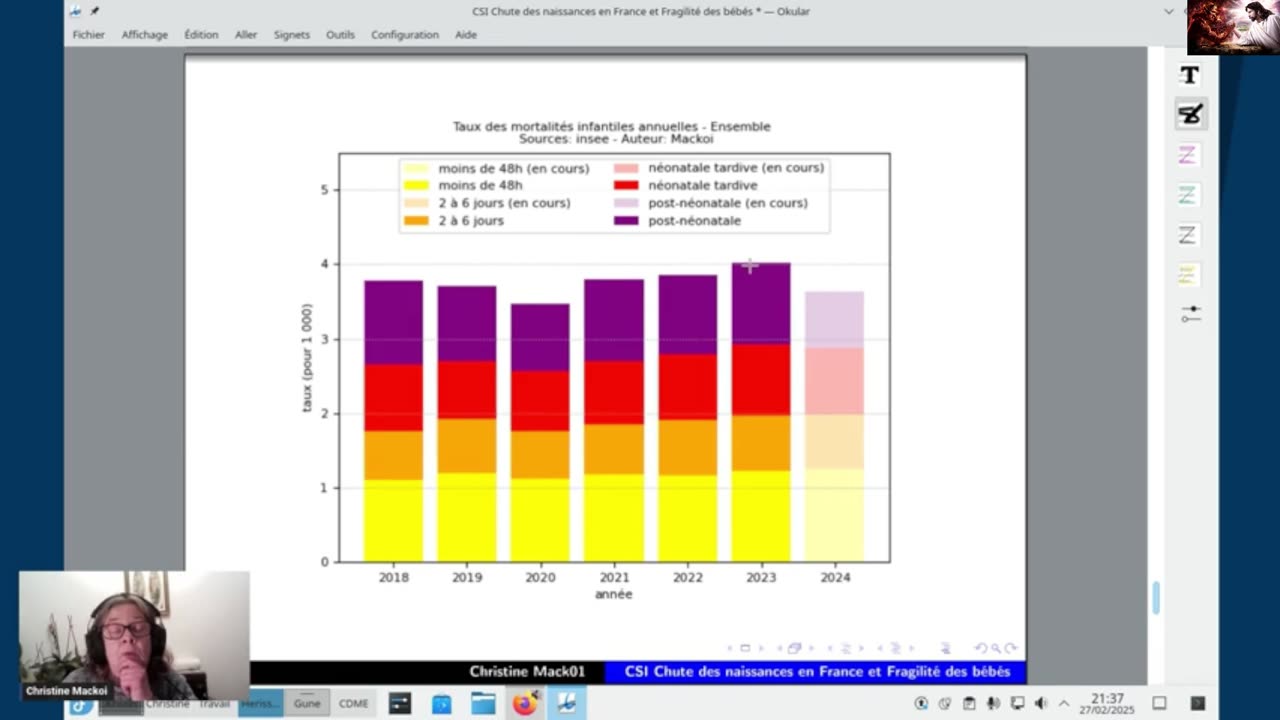The width and height of the screenshot is (1280, 720).
Task: Switch to the CDME virtual desktop
Action: click(354, 703)
